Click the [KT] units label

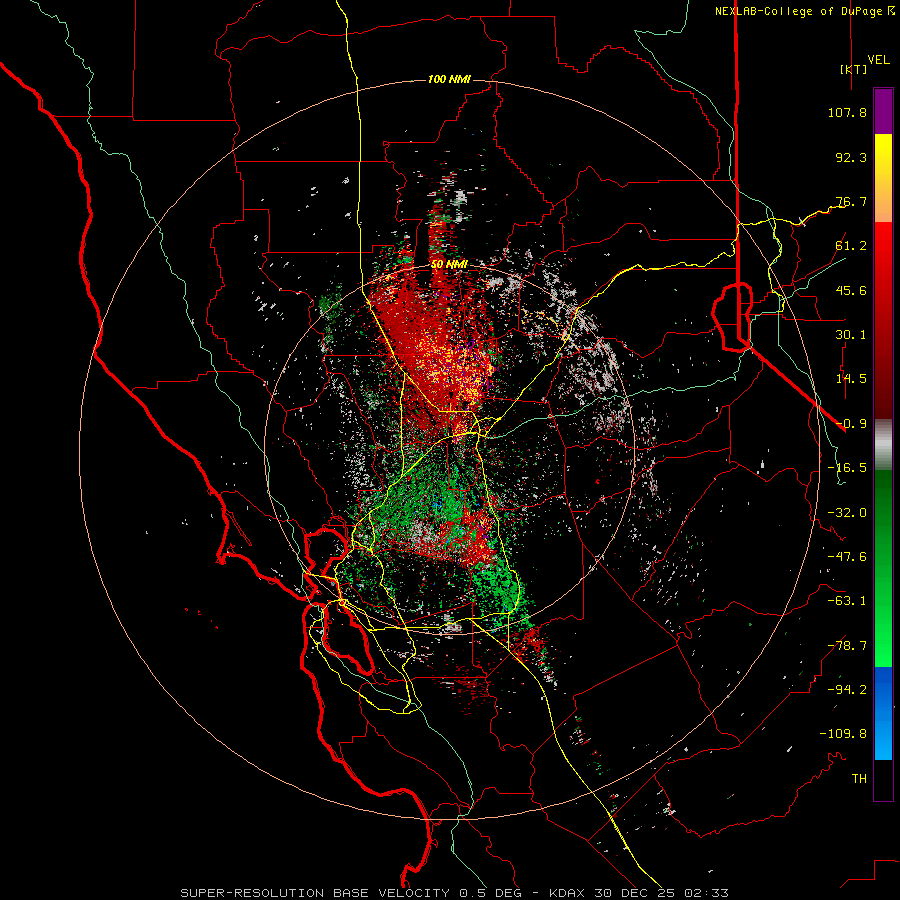(853, 69)
